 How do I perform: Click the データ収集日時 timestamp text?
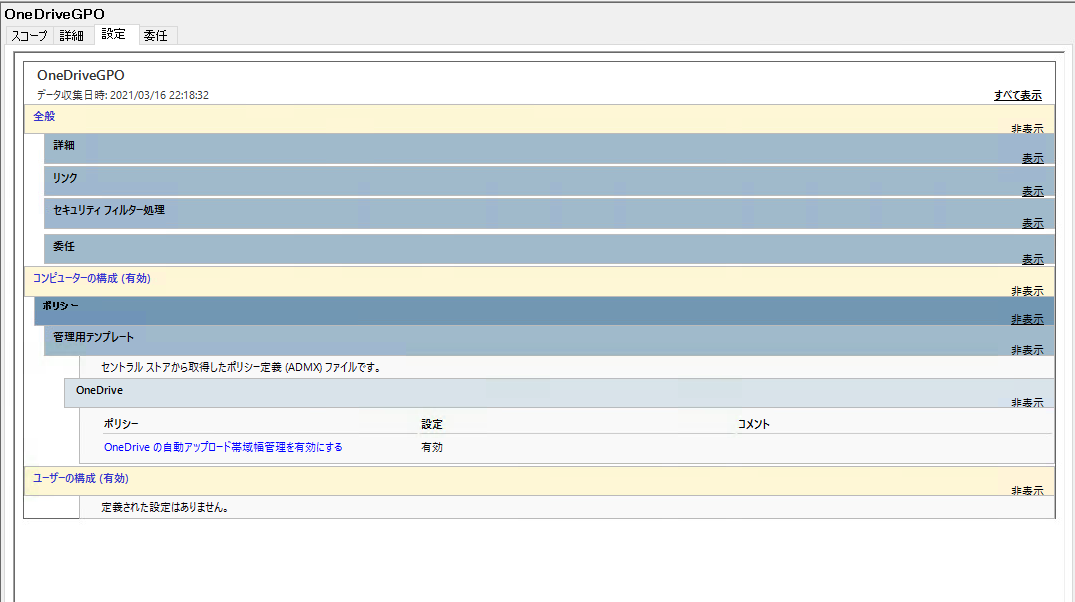coord(123,95)
